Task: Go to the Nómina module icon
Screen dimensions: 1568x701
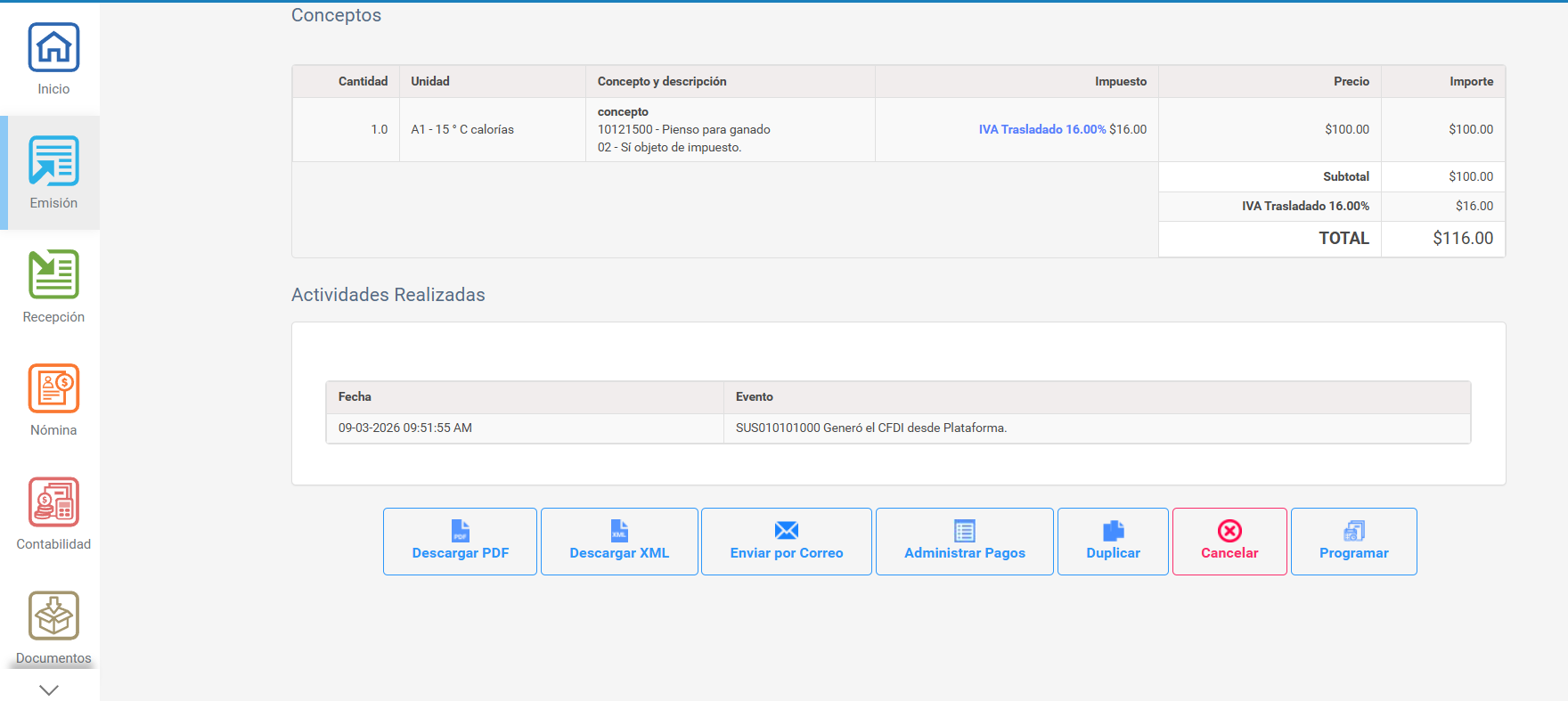Action: click(x=53, y=389)
